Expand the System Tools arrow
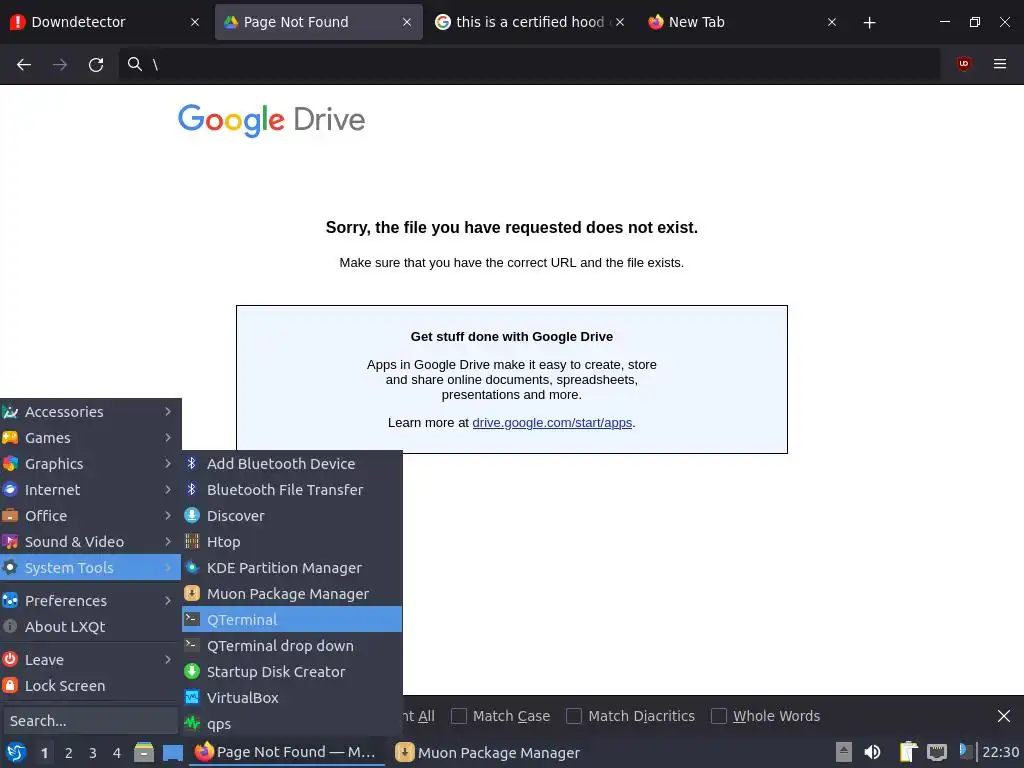 click(x=168, y=568)
